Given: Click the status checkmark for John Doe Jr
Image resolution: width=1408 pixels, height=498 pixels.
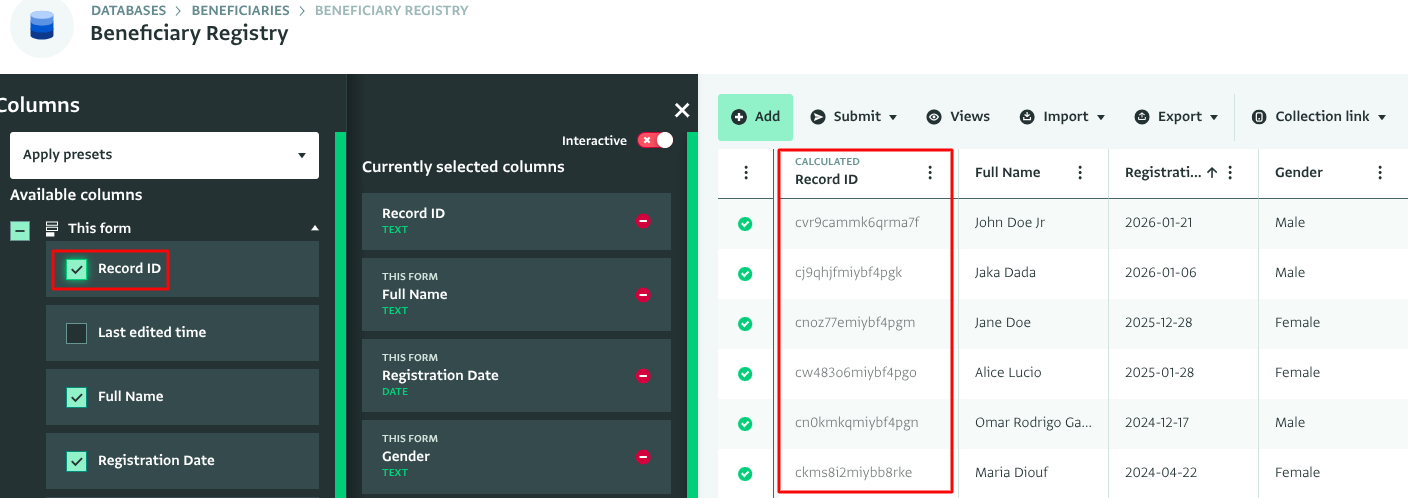Looking at the screenshot, I should pyautogui.click(x=745, y=223).
